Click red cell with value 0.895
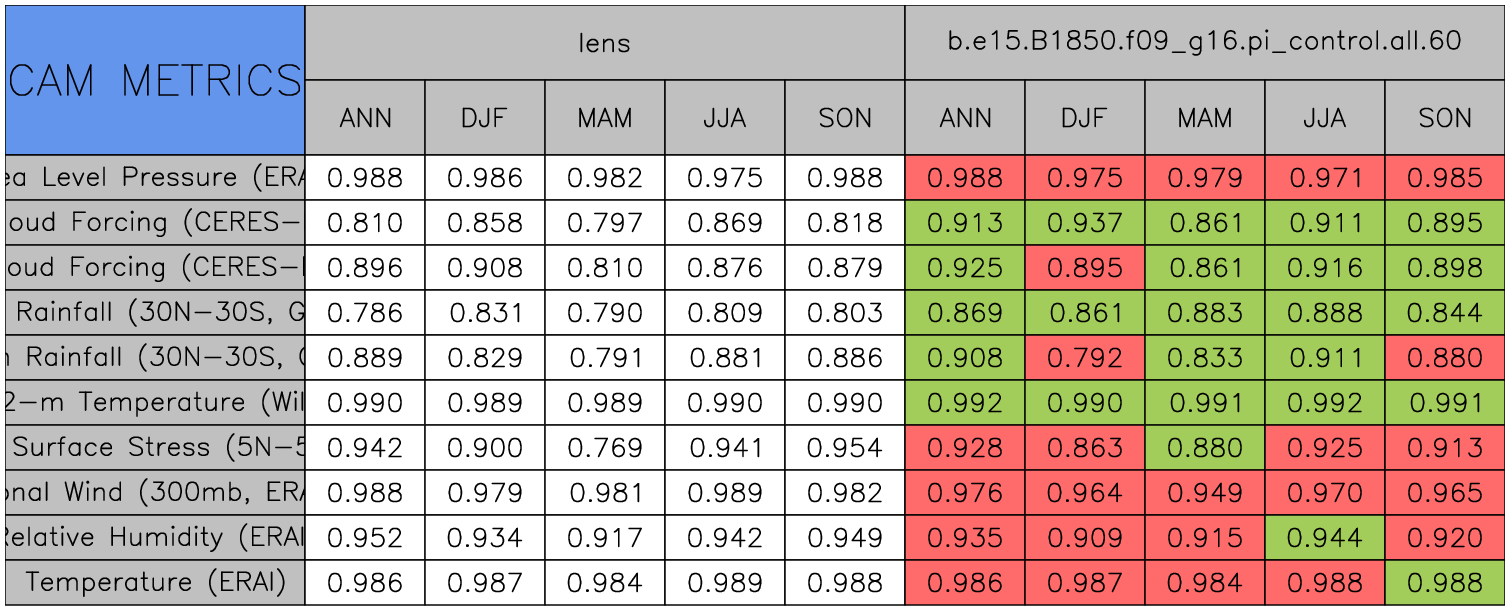Image resolution: width=1510 pixels, height=611 pixels. pyautogui.click(x=1085, y=268)
